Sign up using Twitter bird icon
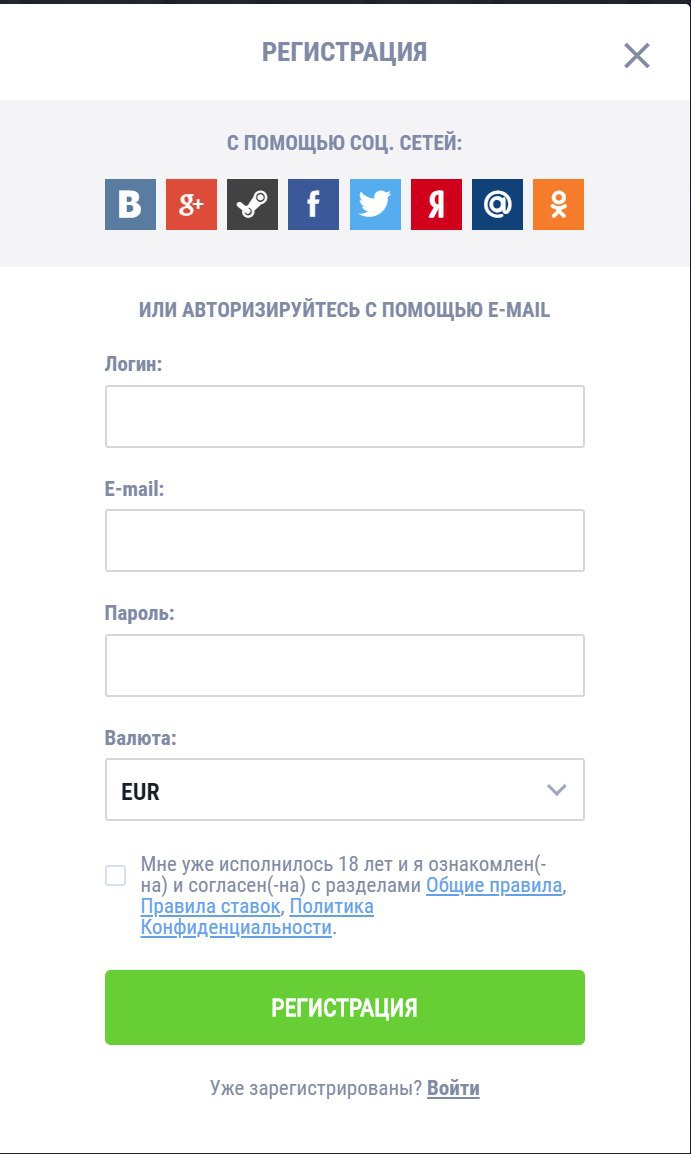Screen dimensions: 691x1154 pyautogui.click(x=375, y=205)
